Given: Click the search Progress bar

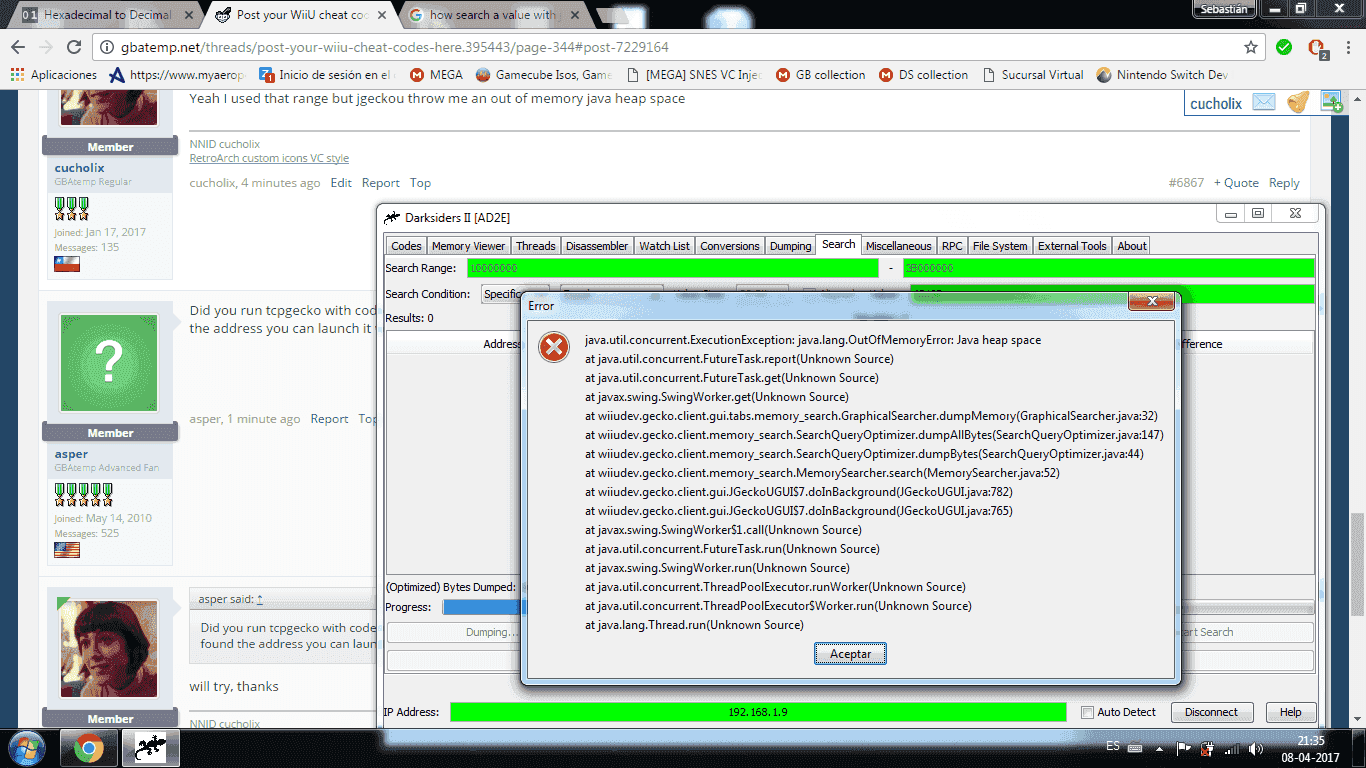Looking at the screenshot, I should (x=878, y=607).
